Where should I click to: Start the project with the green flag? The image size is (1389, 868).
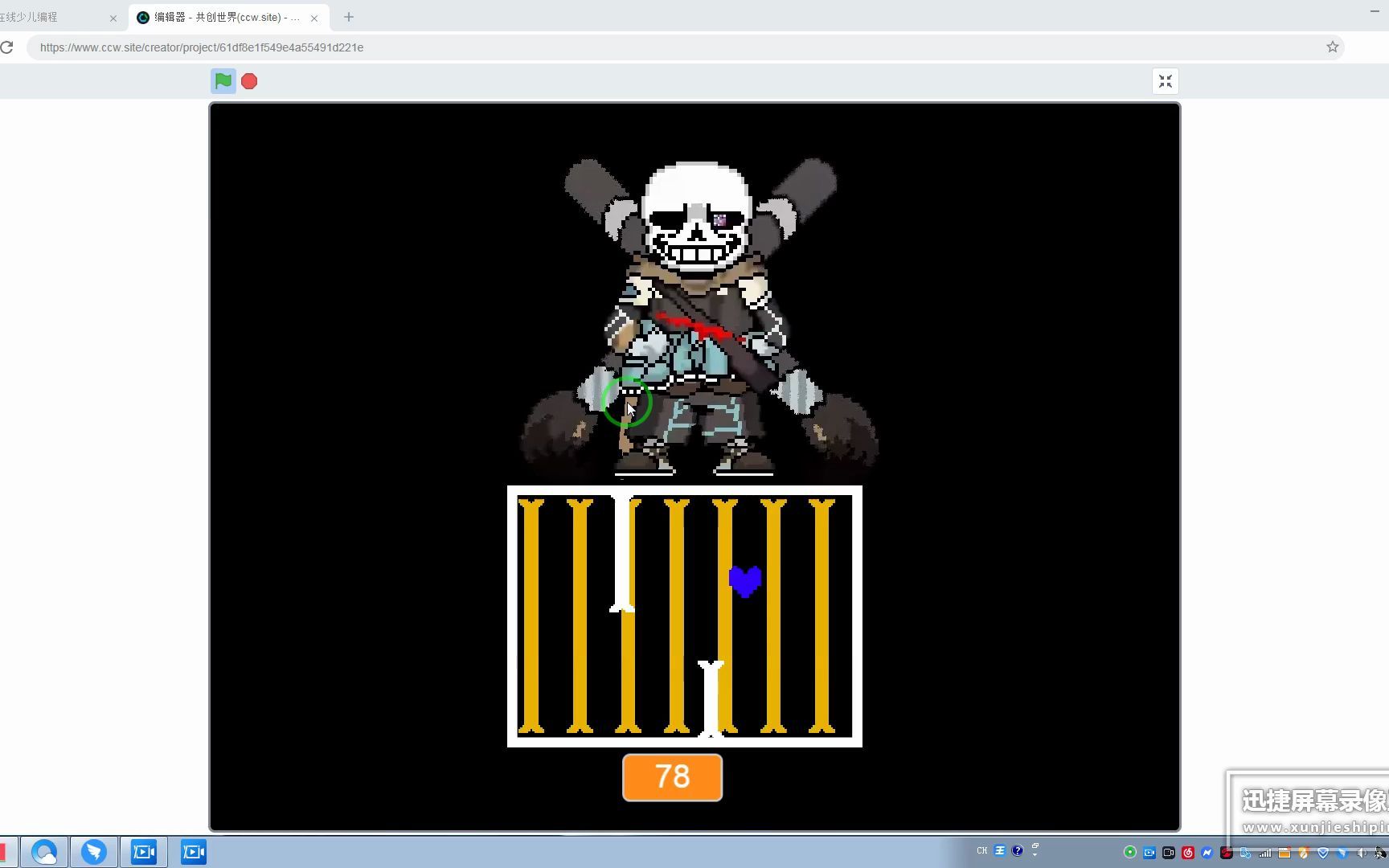(223, 81)
